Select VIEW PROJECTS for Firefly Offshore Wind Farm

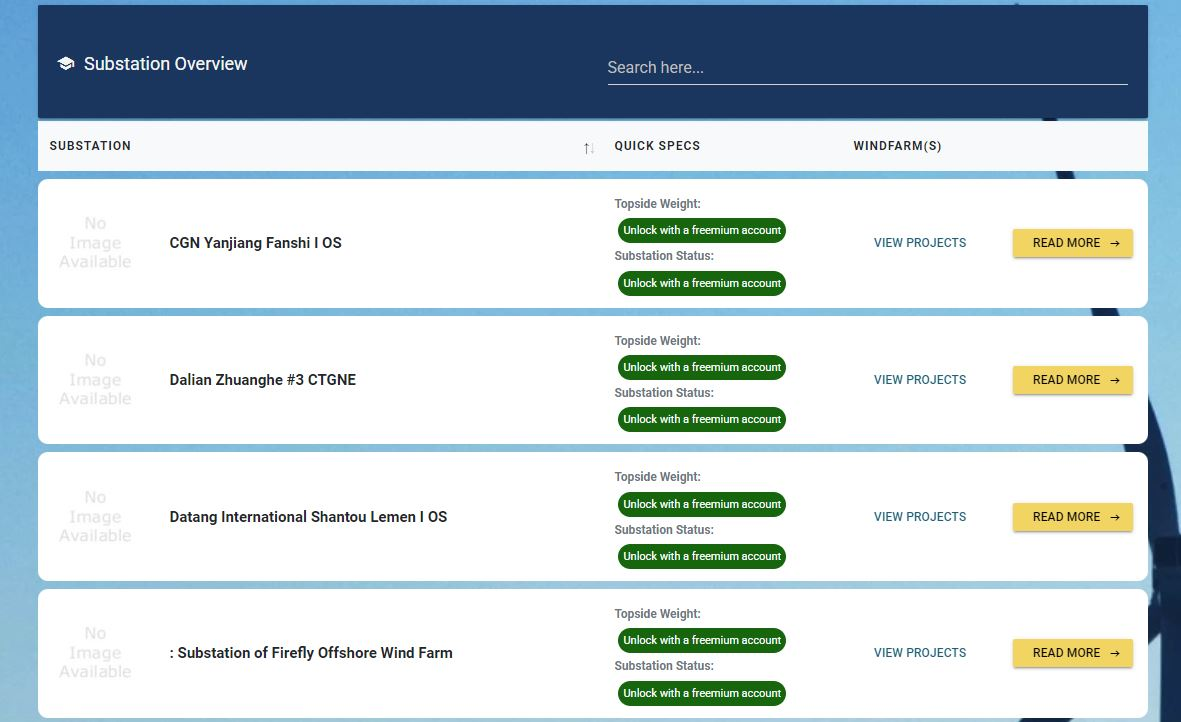click(919, 653)
